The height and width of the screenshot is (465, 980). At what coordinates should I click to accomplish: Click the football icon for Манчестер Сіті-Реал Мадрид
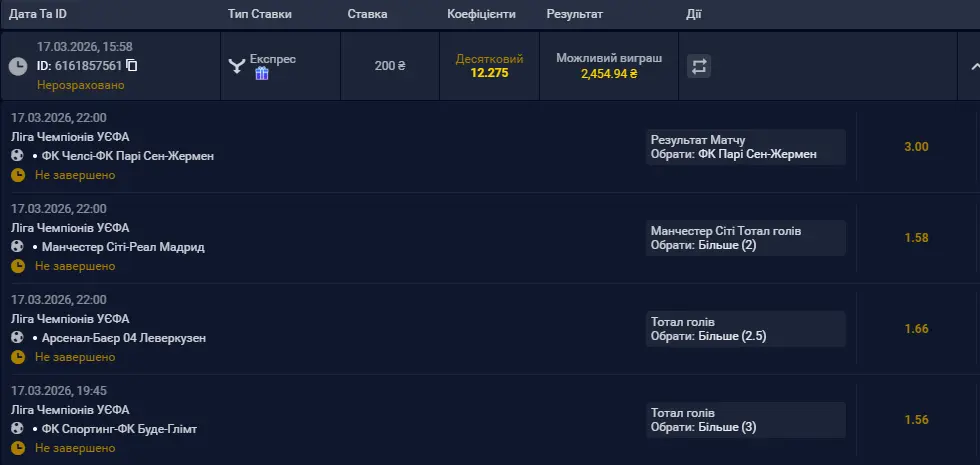pos(17,247)
